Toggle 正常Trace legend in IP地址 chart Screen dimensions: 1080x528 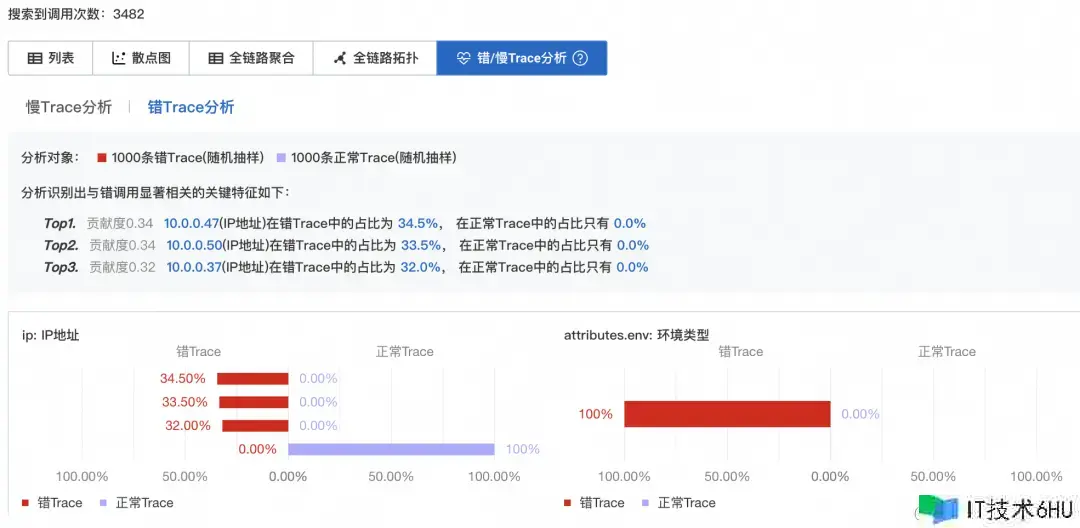tap(135, 503)
